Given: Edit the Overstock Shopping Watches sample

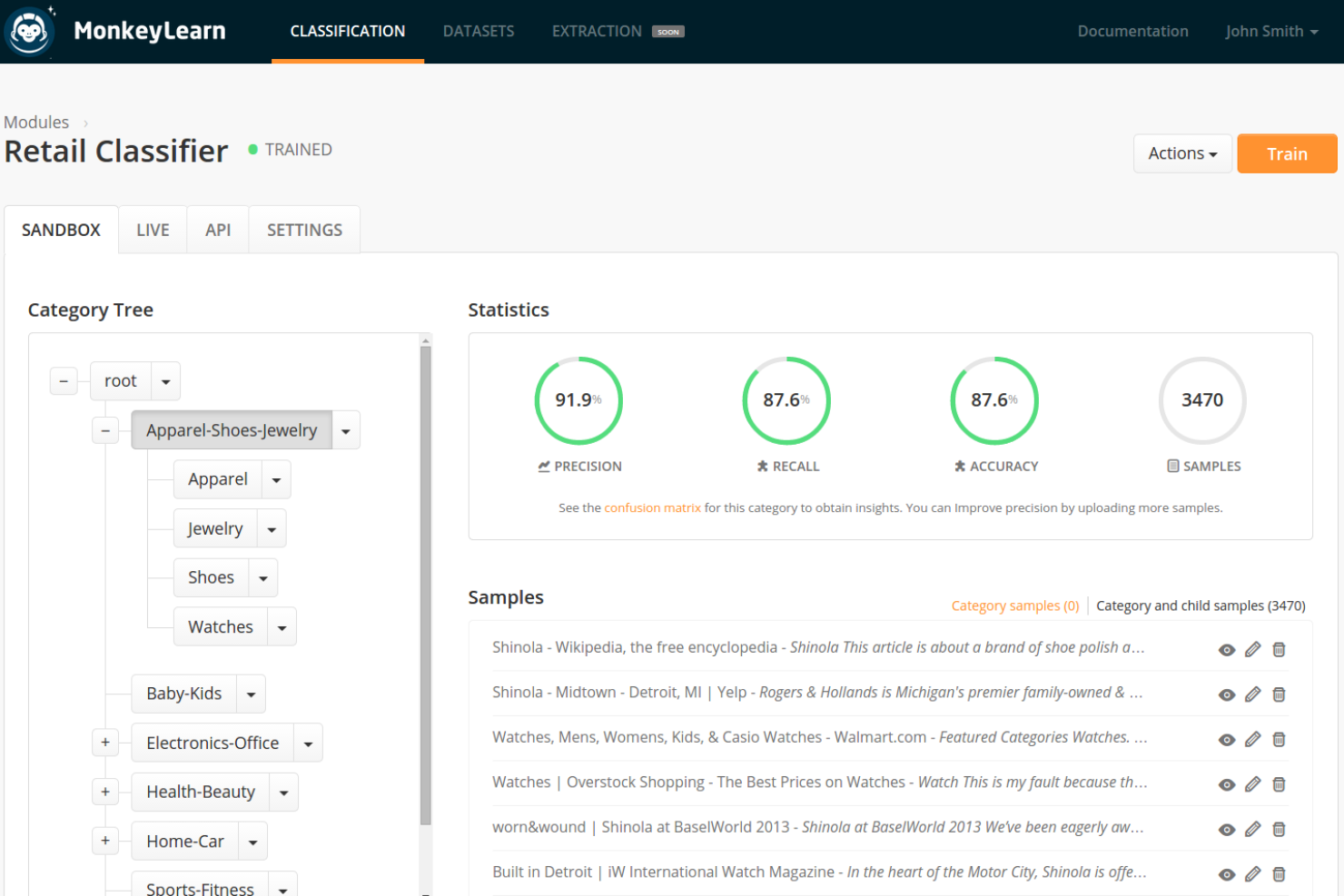Looking at the screenshot, I should [x=1253, y=784].
